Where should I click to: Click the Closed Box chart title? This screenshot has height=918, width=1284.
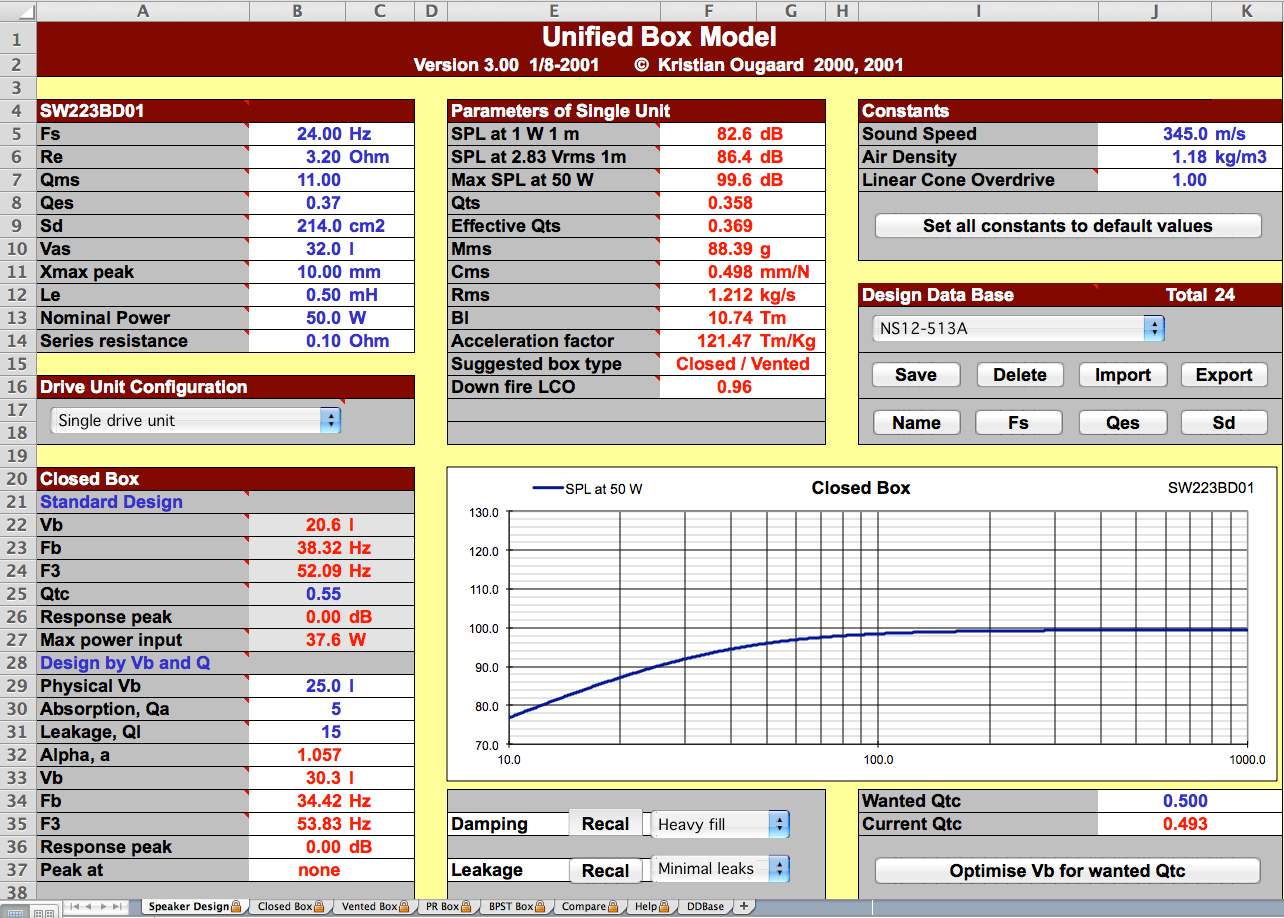(x=861, y=488)
